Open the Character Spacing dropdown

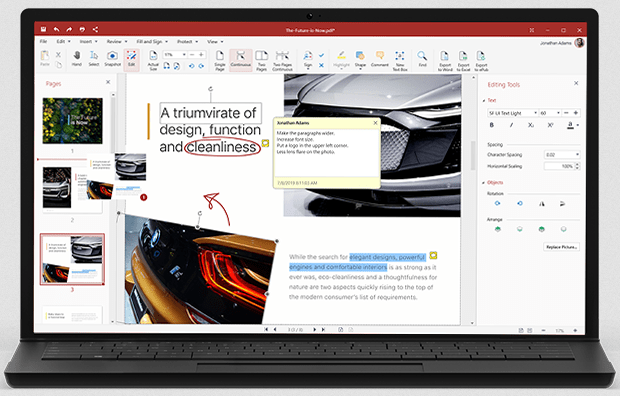tap(577, 155)
